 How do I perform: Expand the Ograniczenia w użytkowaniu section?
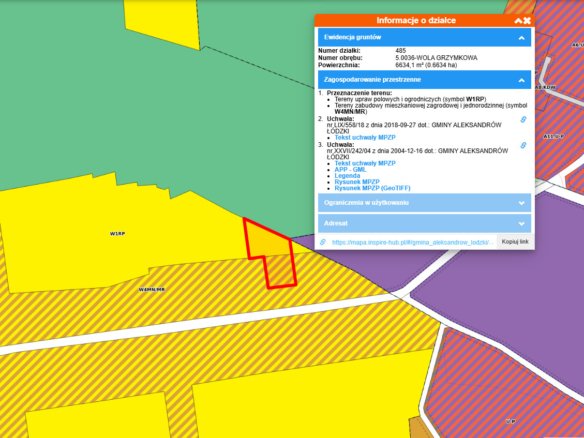[425, 203]
